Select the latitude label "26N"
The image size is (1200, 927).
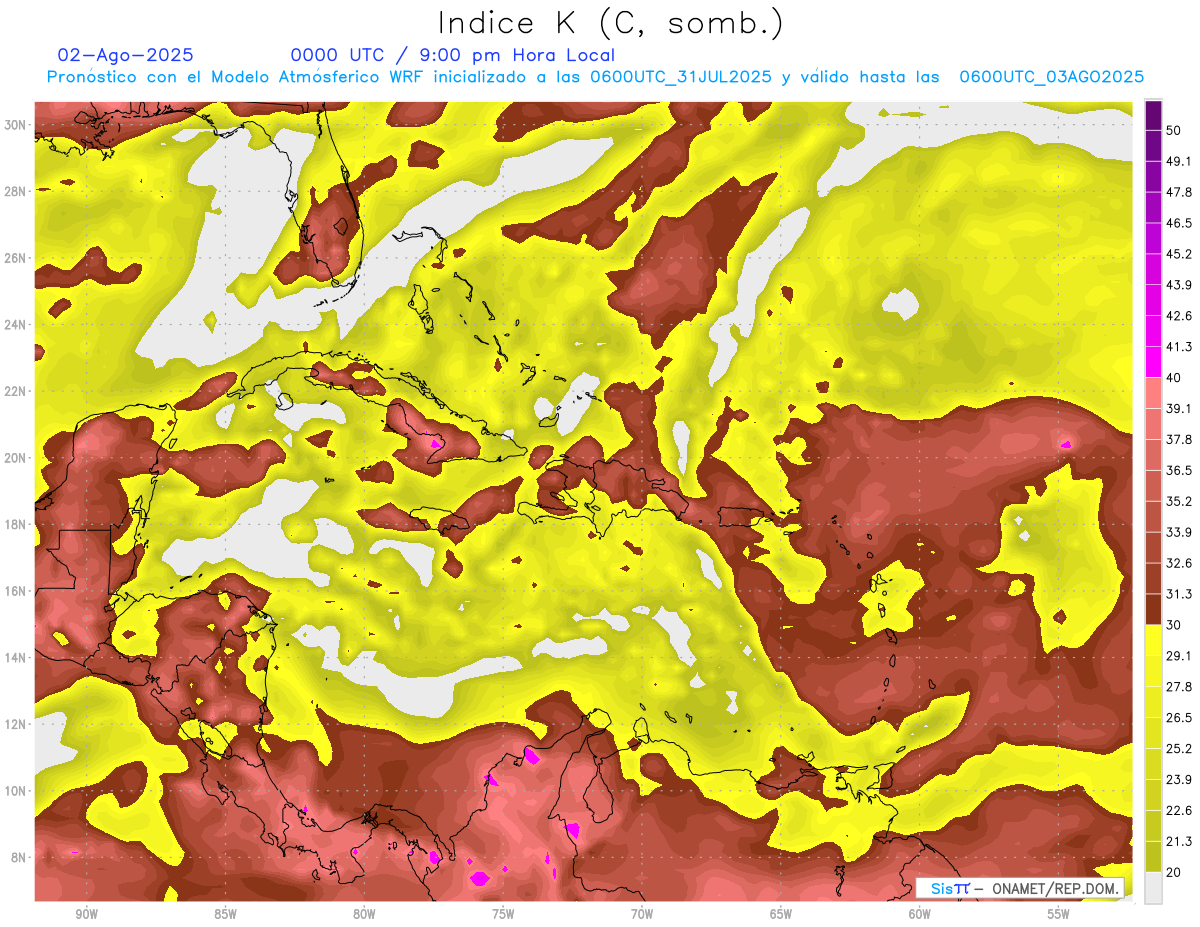coord(17,258)
